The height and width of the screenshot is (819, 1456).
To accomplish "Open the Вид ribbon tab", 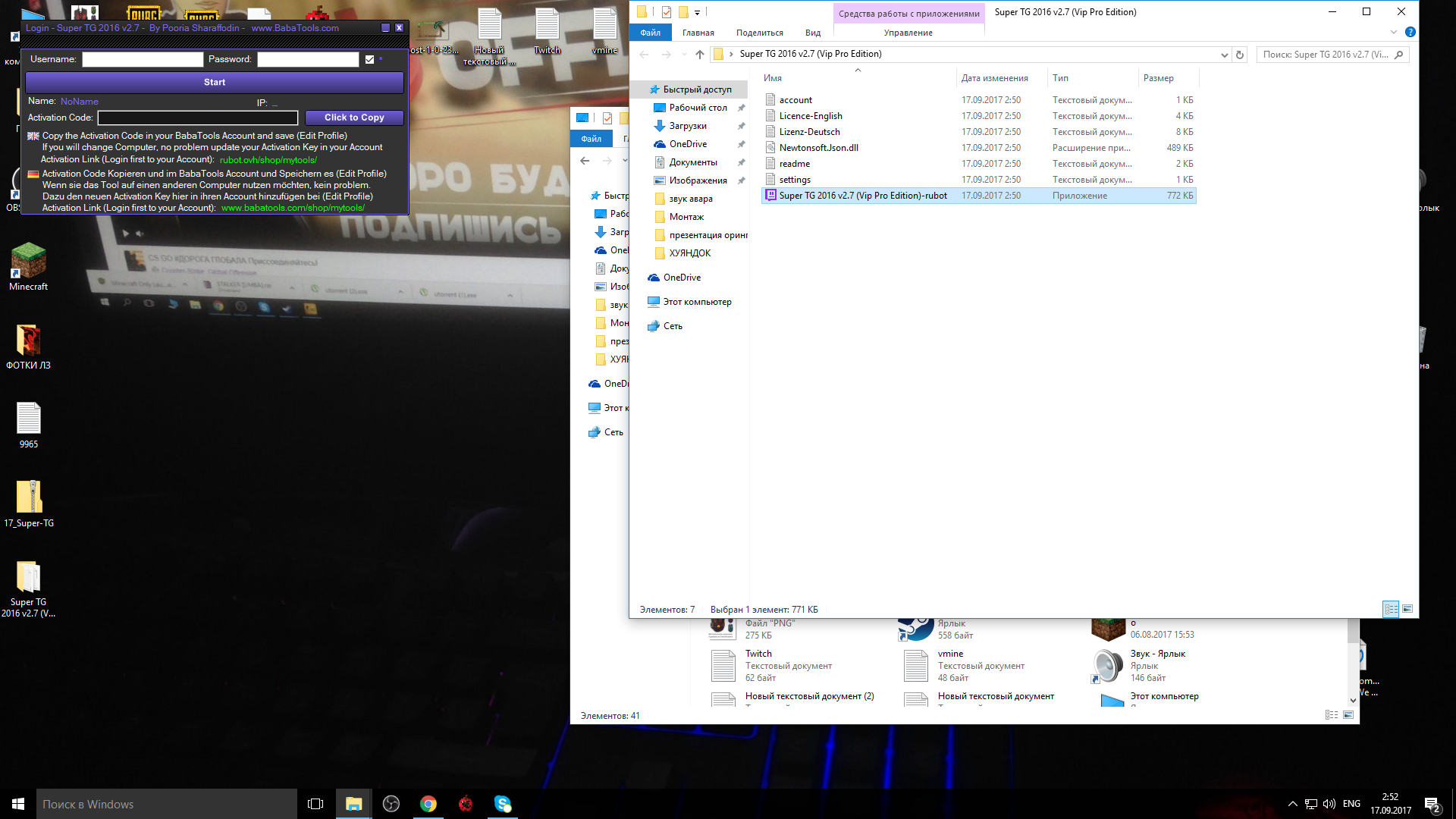I will point(813,33).
